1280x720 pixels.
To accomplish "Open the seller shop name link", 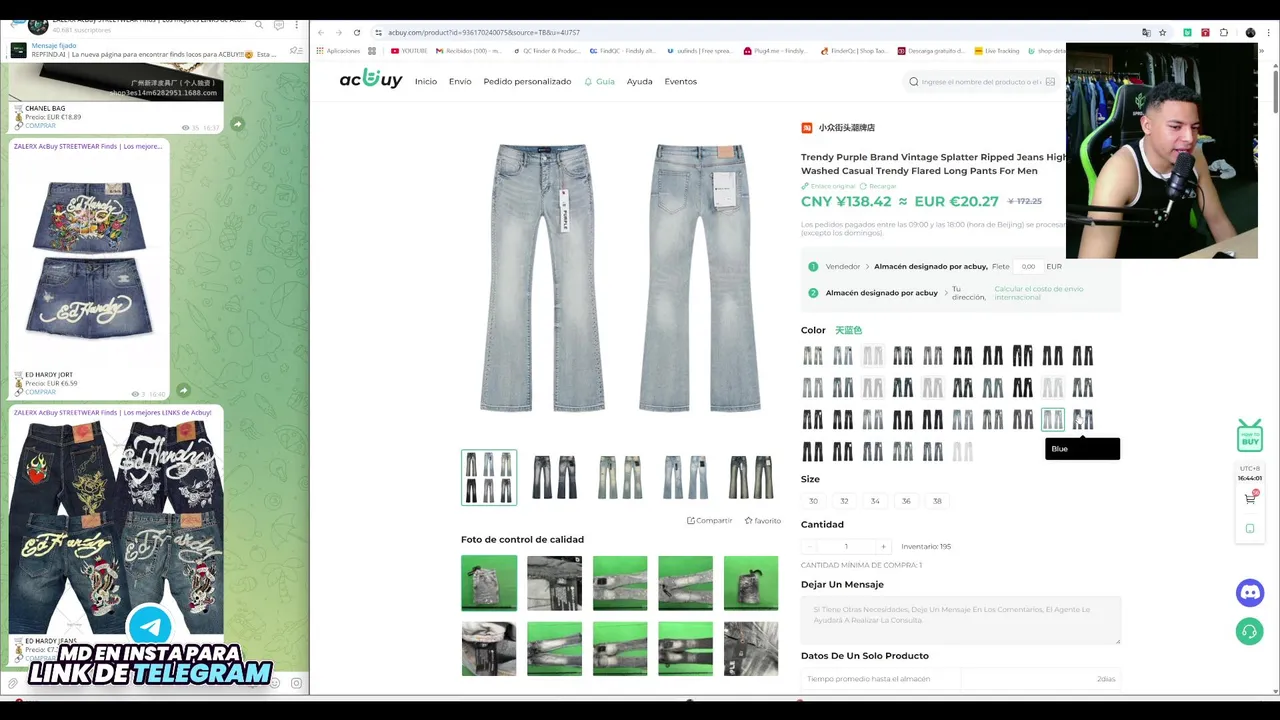I will click(846, 128).
